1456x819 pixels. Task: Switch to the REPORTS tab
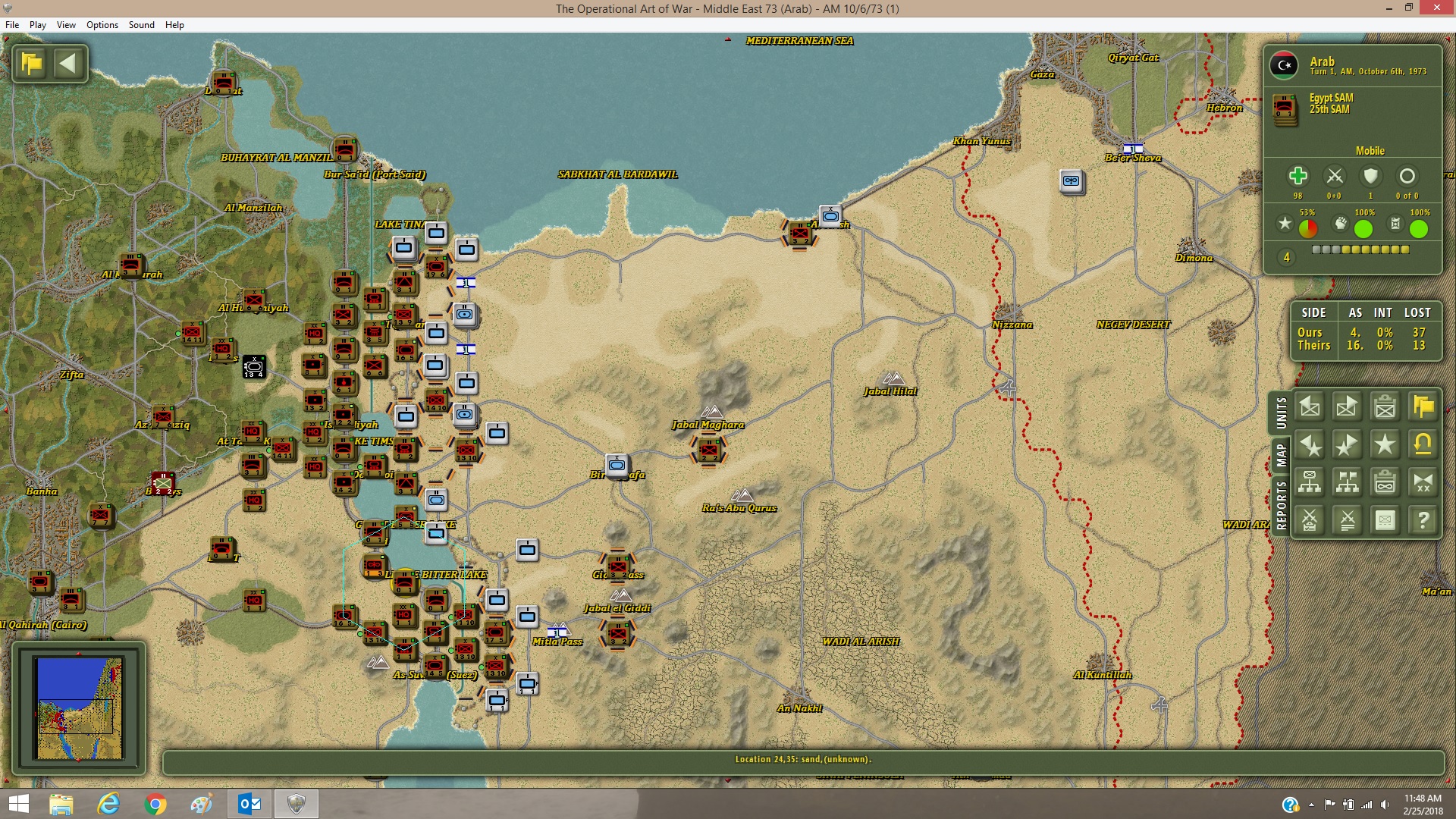click(x=1282, y=505)
